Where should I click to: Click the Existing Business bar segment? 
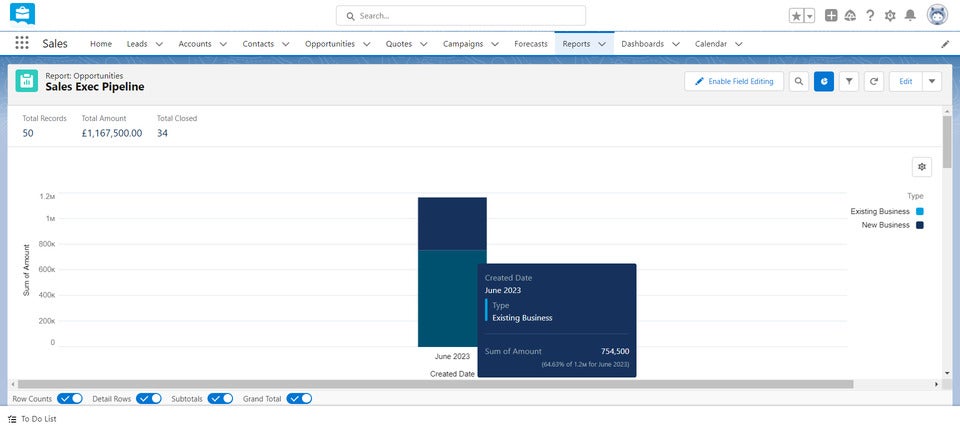click(x=448, y=298)
